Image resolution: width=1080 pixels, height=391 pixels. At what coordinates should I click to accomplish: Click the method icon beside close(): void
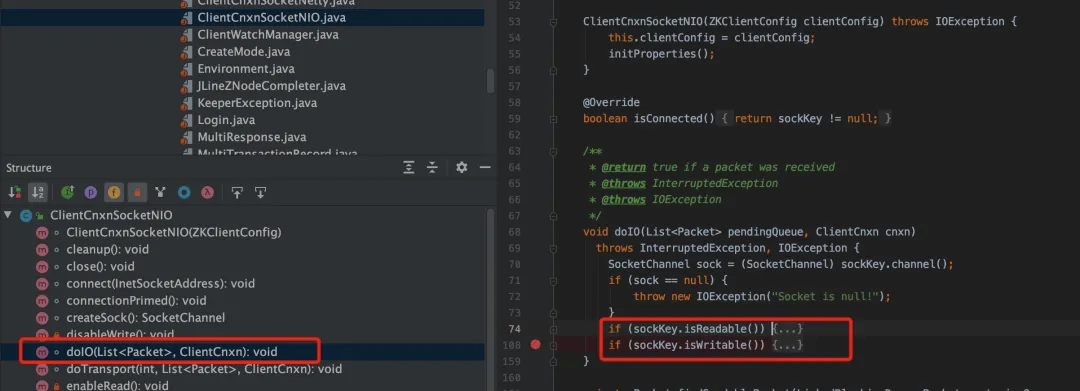pyautogui.click(x=43, y=266)
